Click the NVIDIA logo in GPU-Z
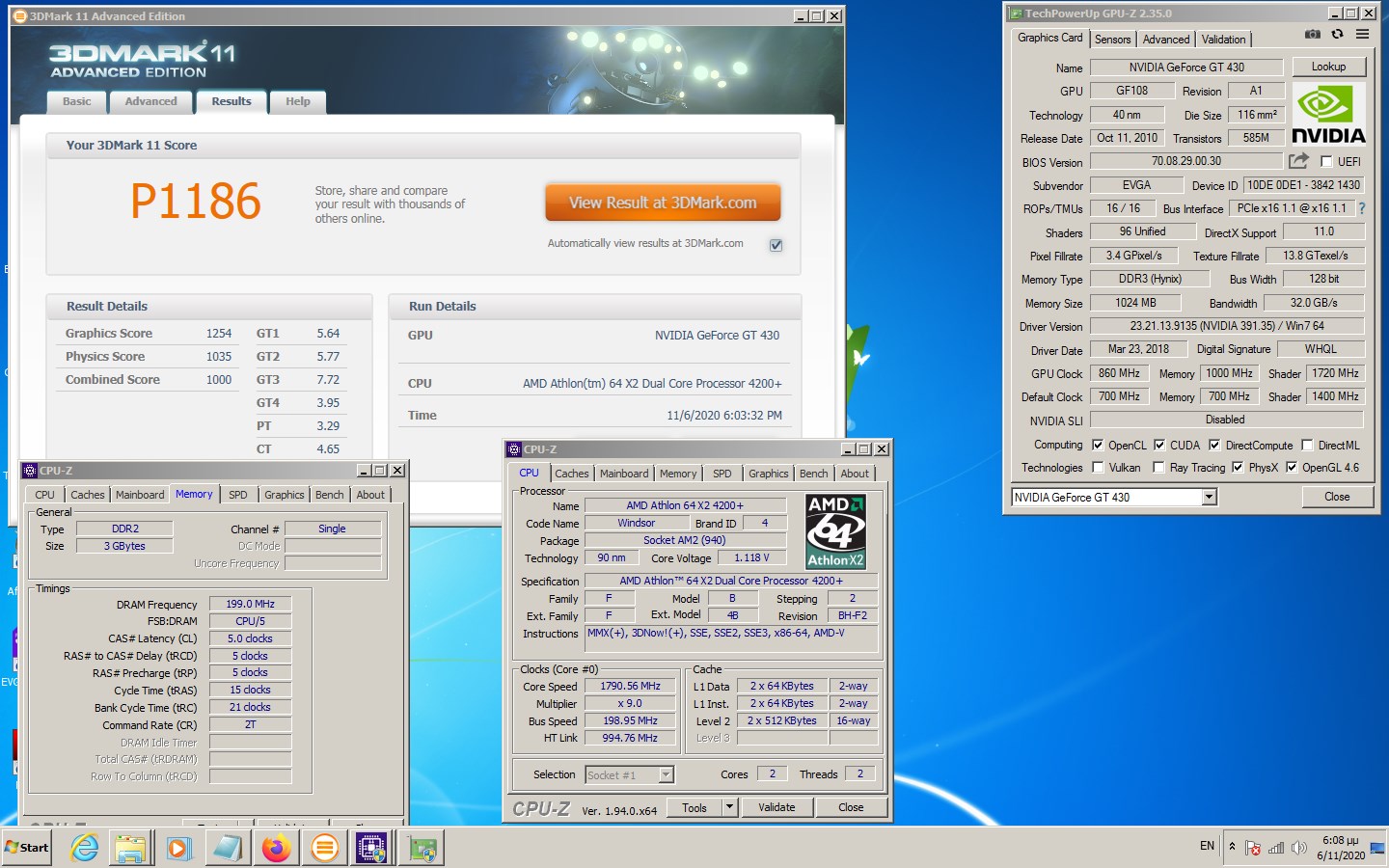The height and width of the screenshot is (868, 1389). 1328,114
